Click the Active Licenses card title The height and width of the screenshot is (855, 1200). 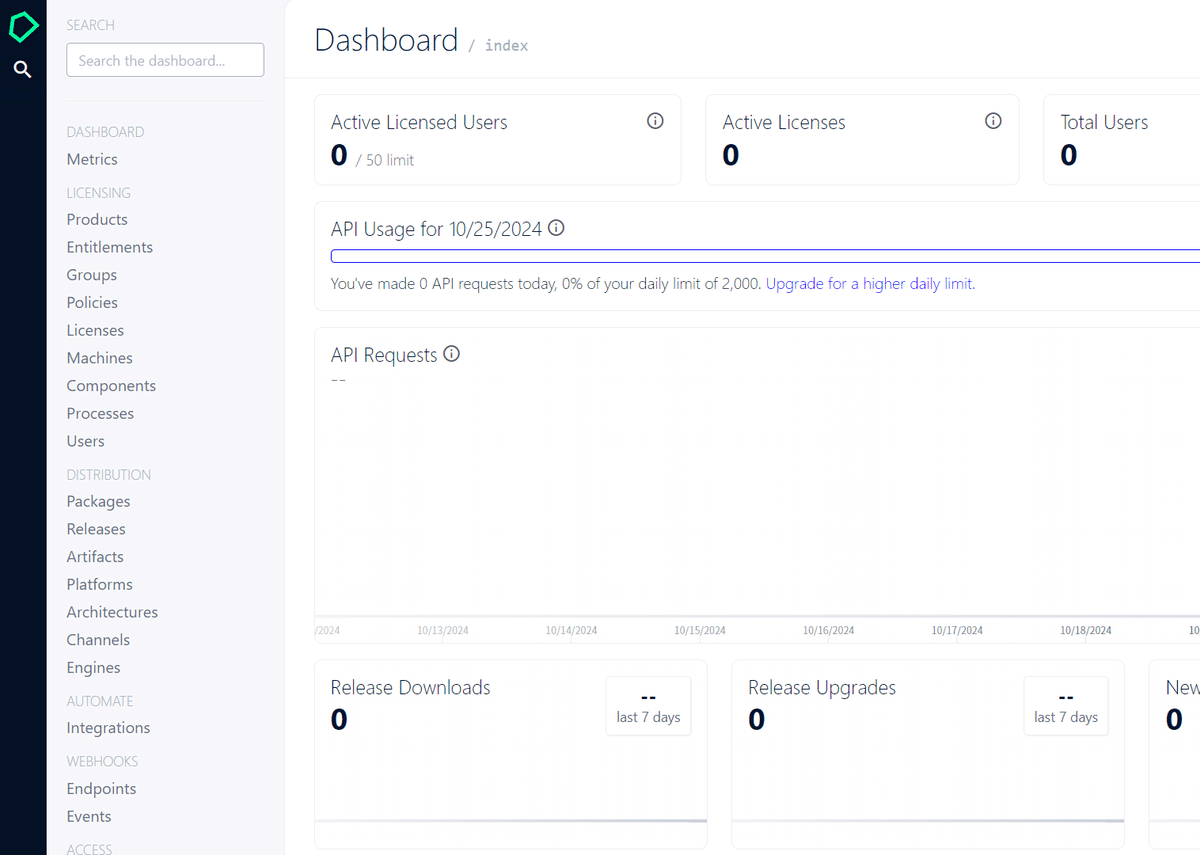click(784, 122)
